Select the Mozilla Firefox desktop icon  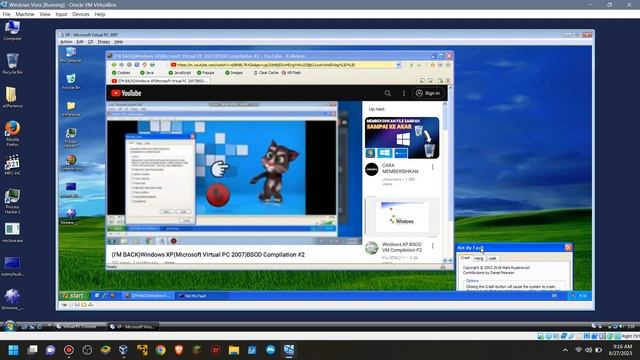point(12,133)
